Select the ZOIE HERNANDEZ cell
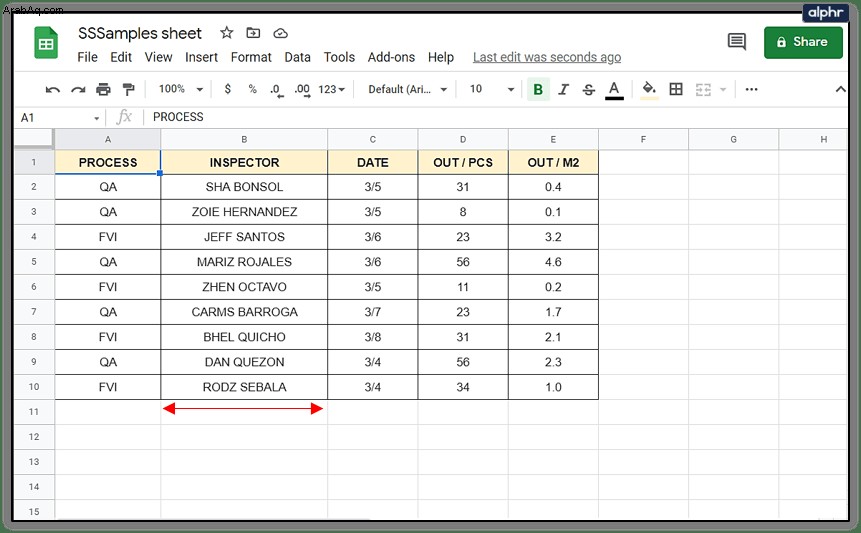This screenshot has height=533, width=861. click(x=244, y=212)
